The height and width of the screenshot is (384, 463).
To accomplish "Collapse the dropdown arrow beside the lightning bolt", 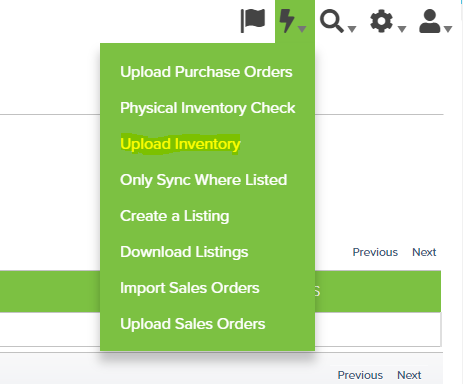I will point(302,29).
